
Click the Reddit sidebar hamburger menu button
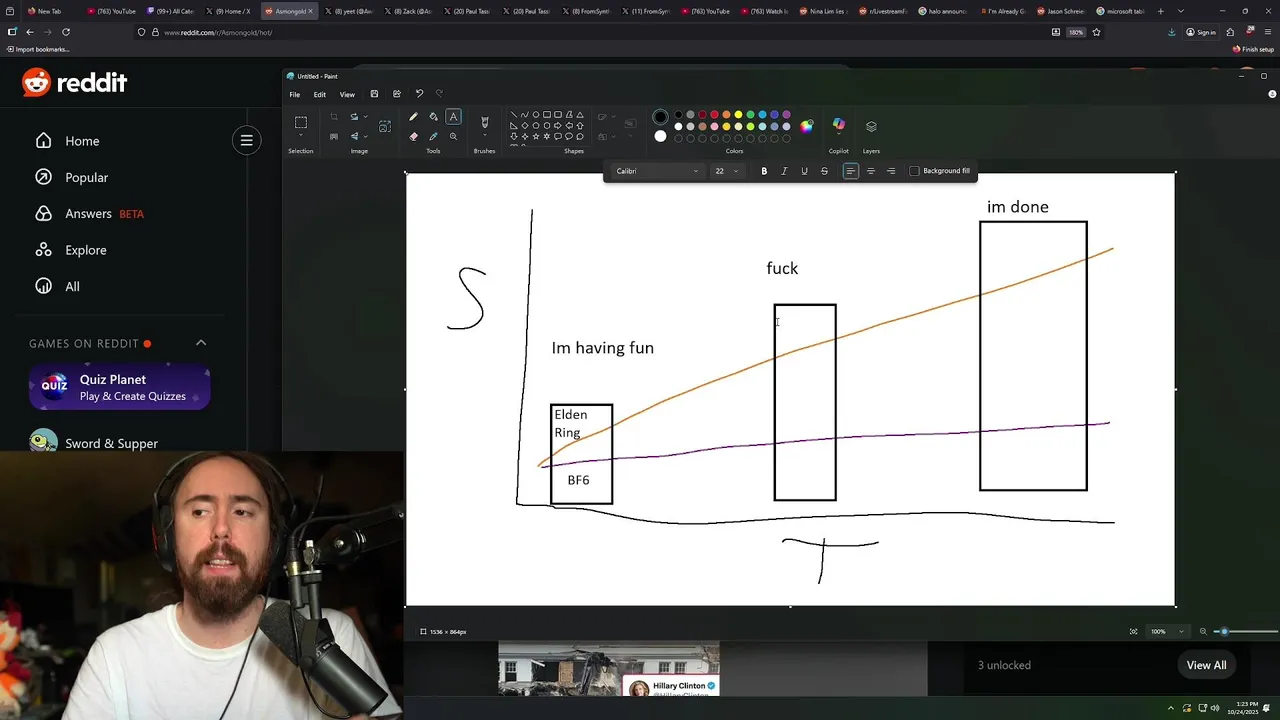(246, 140)
